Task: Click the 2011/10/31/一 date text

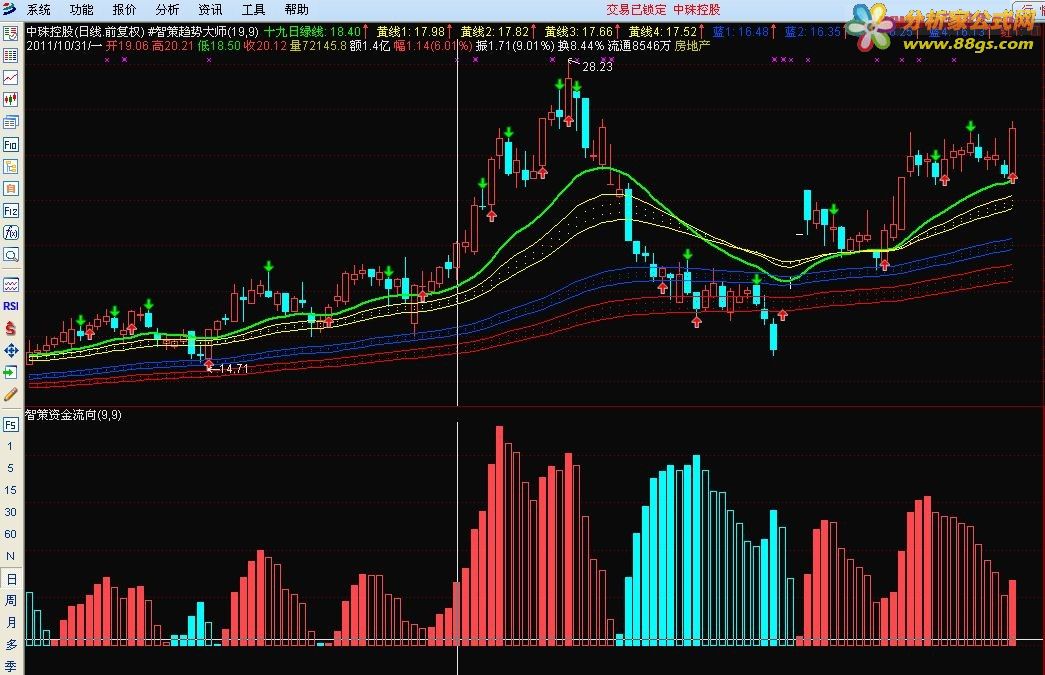Action: click(64, 46)
